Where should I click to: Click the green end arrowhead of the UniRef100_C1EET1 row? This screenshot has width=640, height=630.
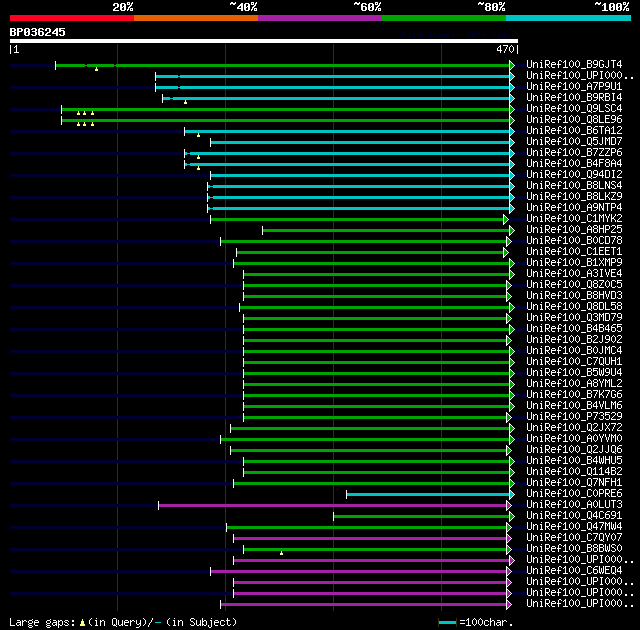point(506,252)
